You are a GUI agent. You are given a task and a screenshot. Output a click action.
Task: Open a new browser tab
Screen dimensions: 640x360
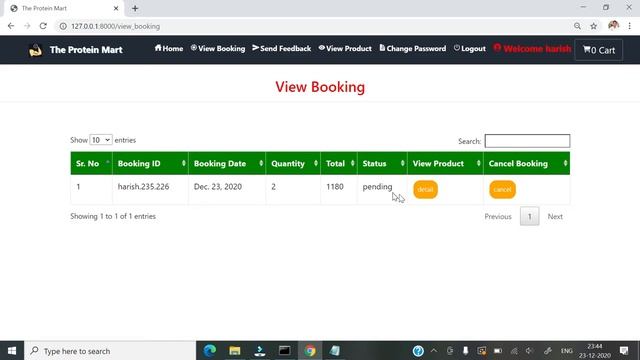(135, 8)
